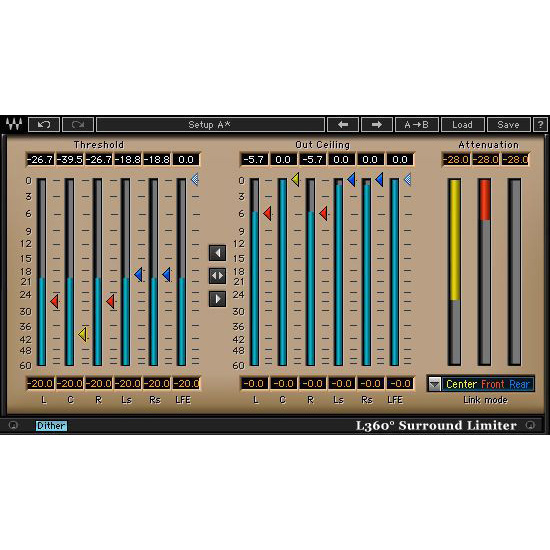Click LFE out ceiling value 0.0
The image size is (550, 550).
click(400, 160)
